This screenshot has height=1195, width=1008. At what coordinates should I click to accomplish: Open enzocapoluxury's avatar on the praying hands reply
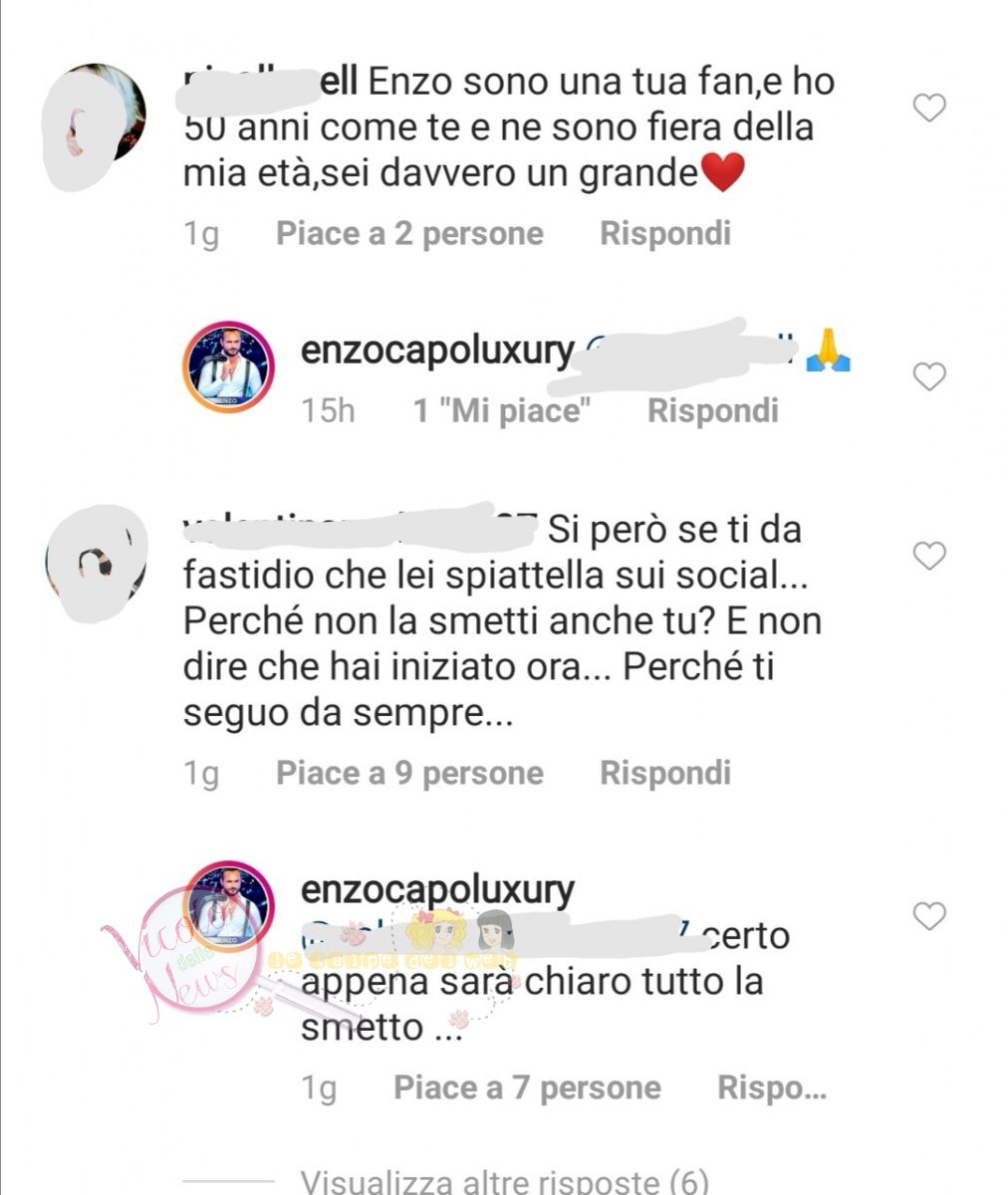229,366
